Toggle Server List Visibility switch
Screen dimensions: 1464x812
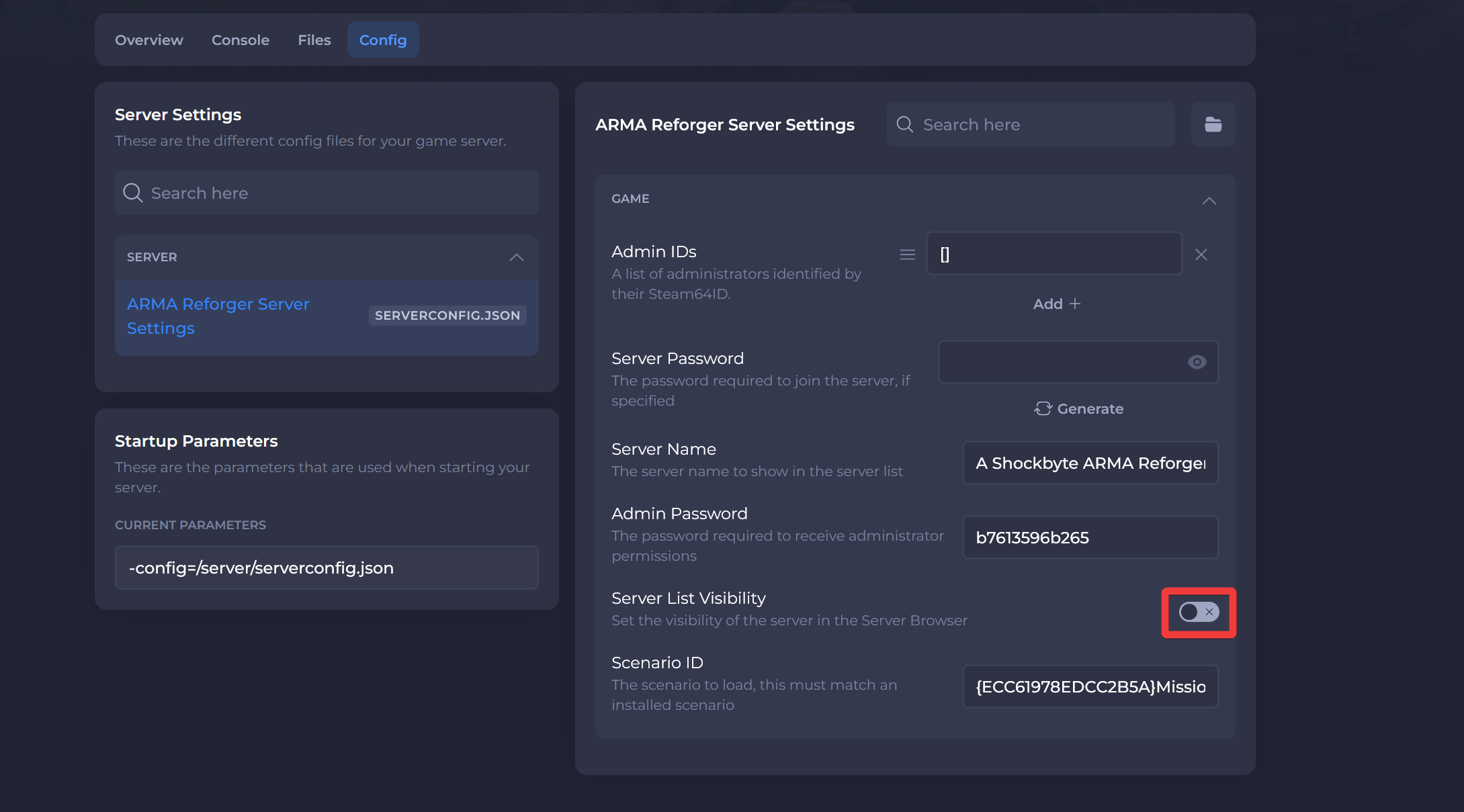[x=1199, y=612]
